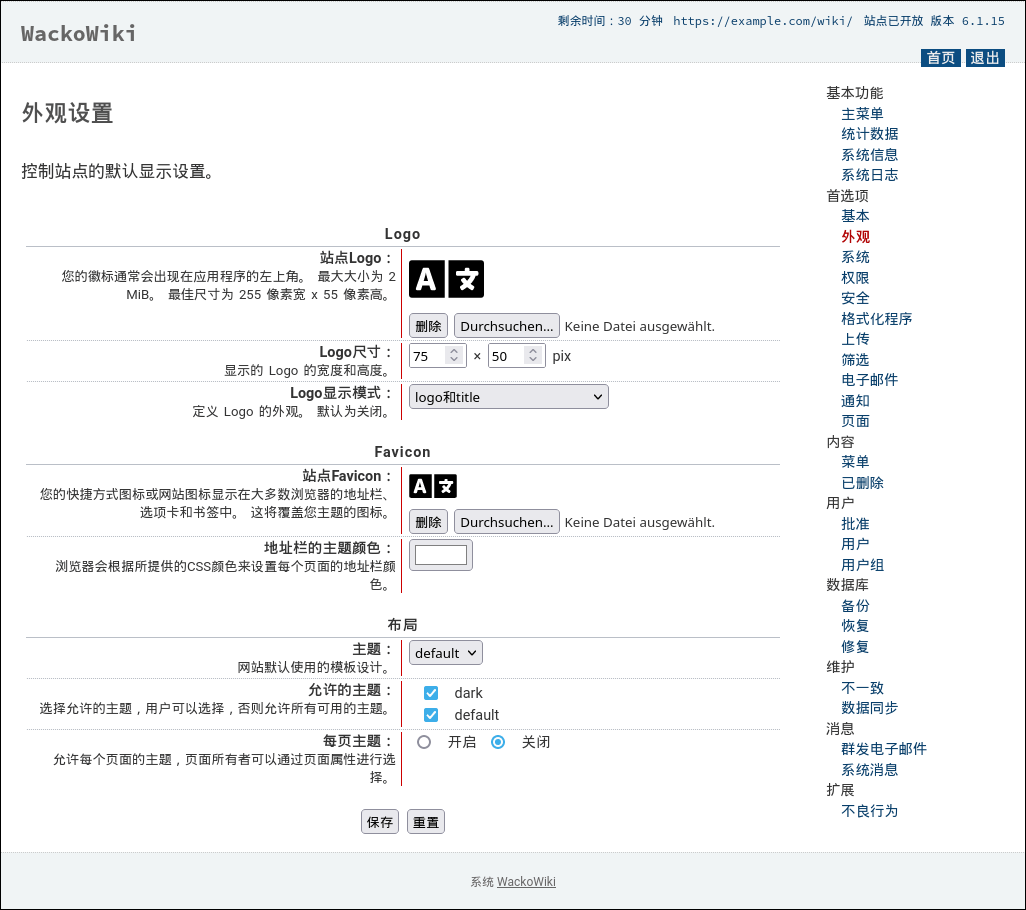Click the site Logo preview image
Viewport: 1026px width, 910px height.
coord(446,279)
